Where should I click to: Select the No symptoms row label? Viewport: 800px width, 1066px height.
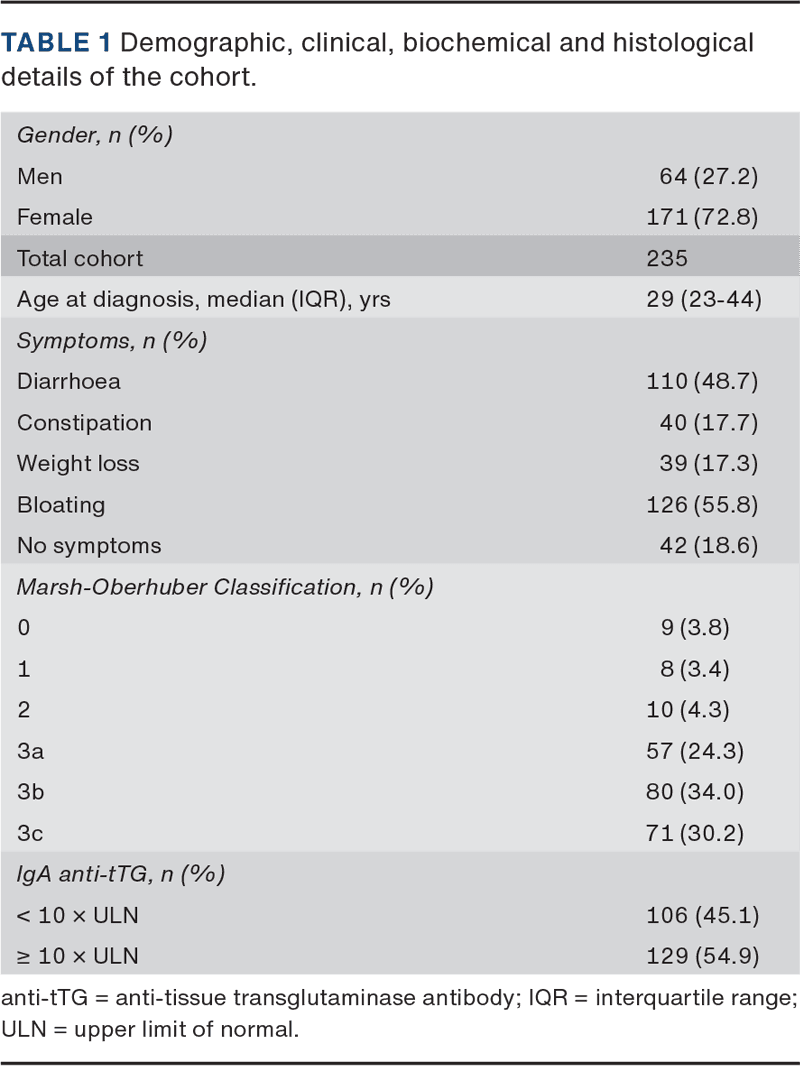89,545
